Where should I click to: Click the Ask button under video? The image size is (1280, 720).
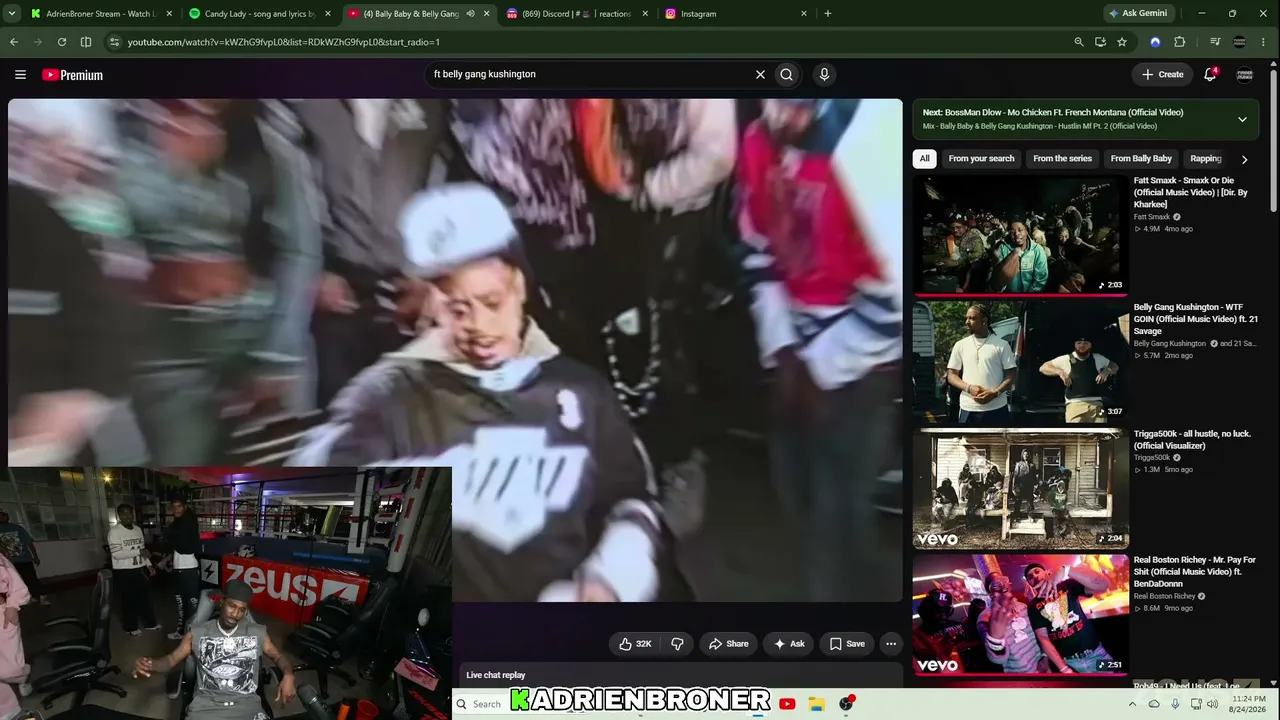tap(788, 644)
